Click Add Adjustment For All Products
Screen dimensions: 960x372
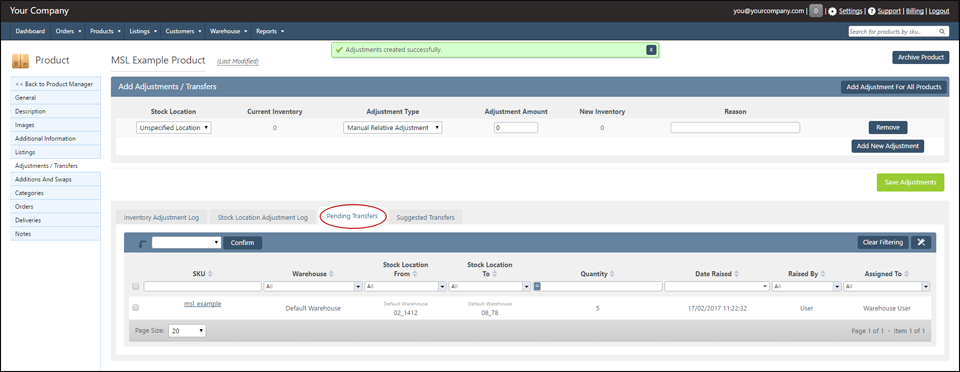click(x=894, y=87)
